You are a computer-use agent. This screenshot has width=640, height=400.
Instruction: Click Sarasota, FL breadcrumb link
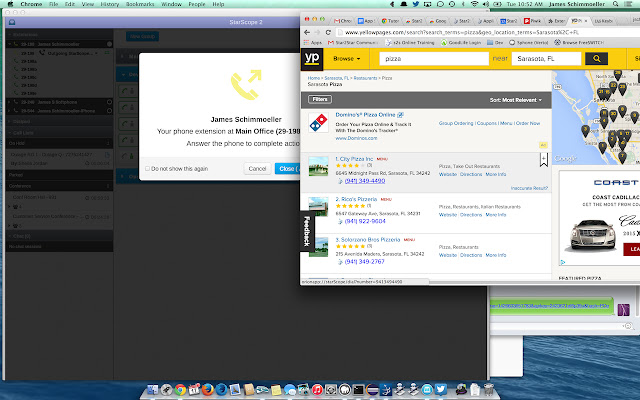[x=337, y=78]
